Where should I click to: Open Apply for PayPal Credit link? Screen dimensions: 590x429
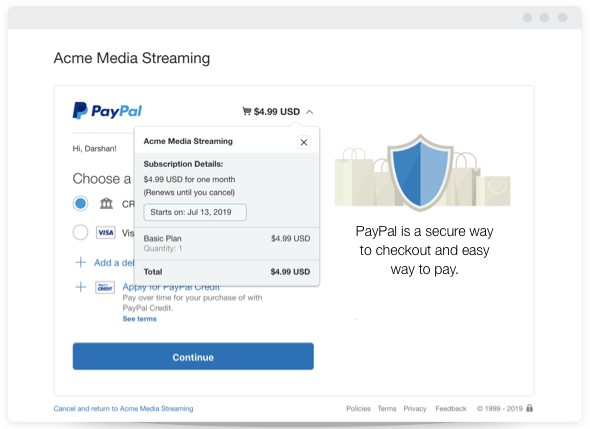pyautogui.click(x=171, y=287)
